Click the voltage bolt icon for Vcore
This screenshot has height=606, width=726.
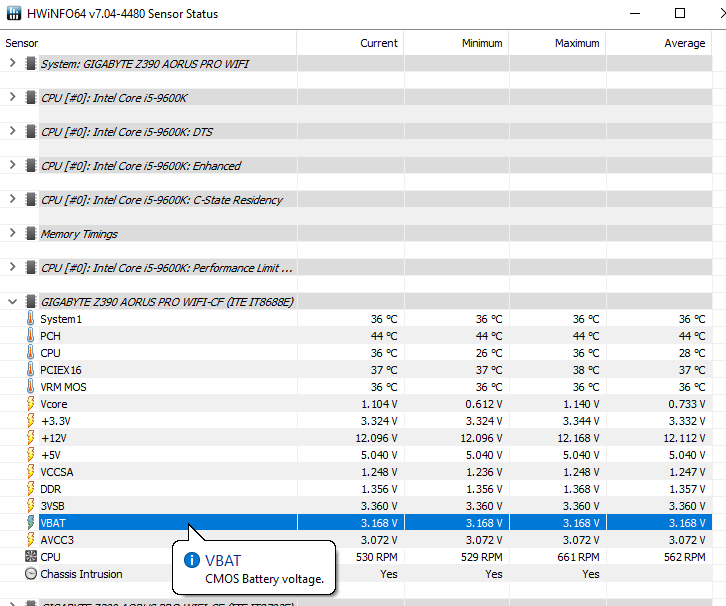click(31, 404)
